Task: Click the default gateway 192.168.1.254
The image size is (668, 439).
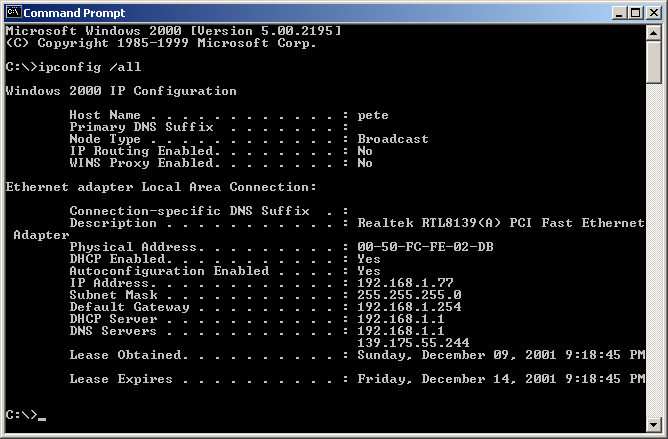Action: pyautogui.click(x=409, y=306)
